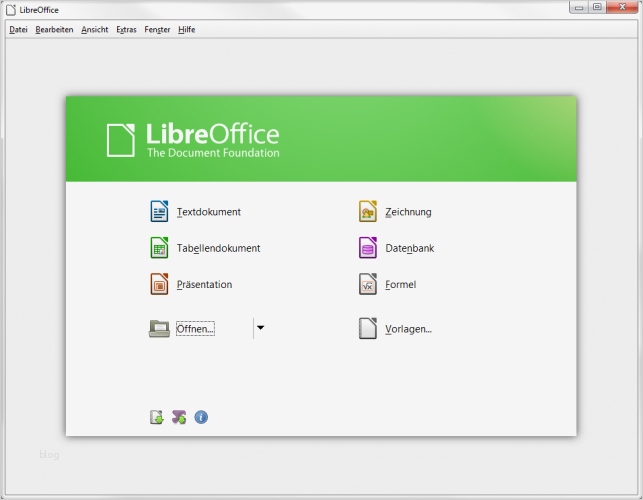Minimize the LibreOffice window
643x500 pixels.
click(x=579, y=7)
